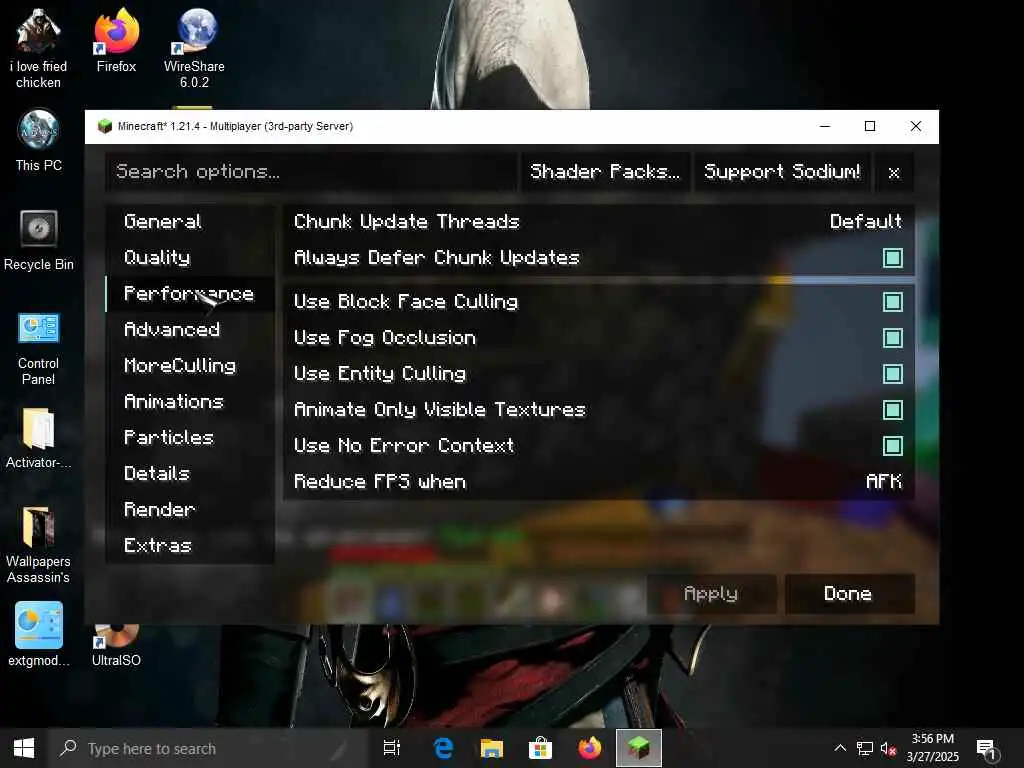Select the Performance settings tab
The image size is (1024, 768).
coord(189,294)
